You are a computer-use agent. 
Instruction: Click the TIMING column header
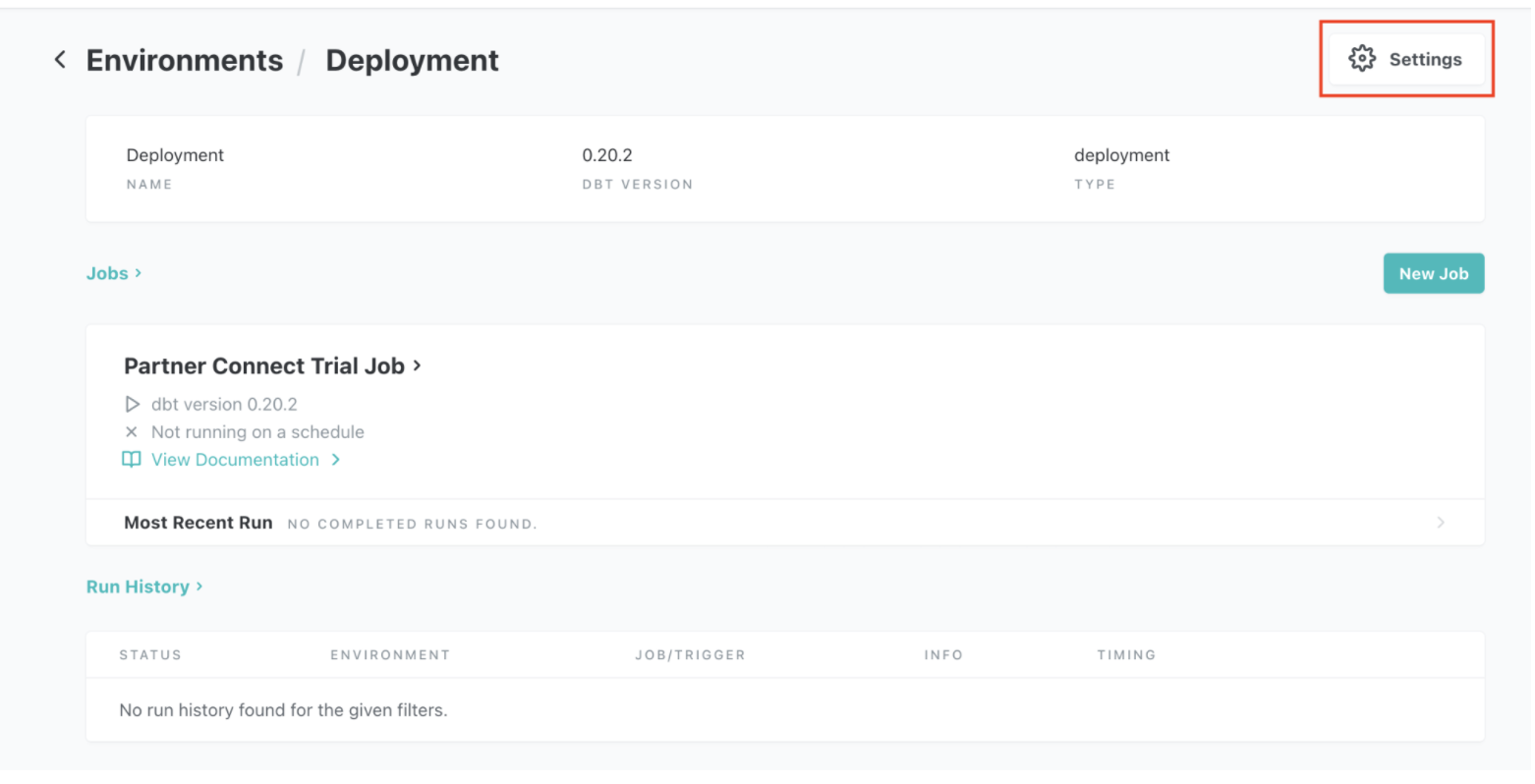[1126, 655]
